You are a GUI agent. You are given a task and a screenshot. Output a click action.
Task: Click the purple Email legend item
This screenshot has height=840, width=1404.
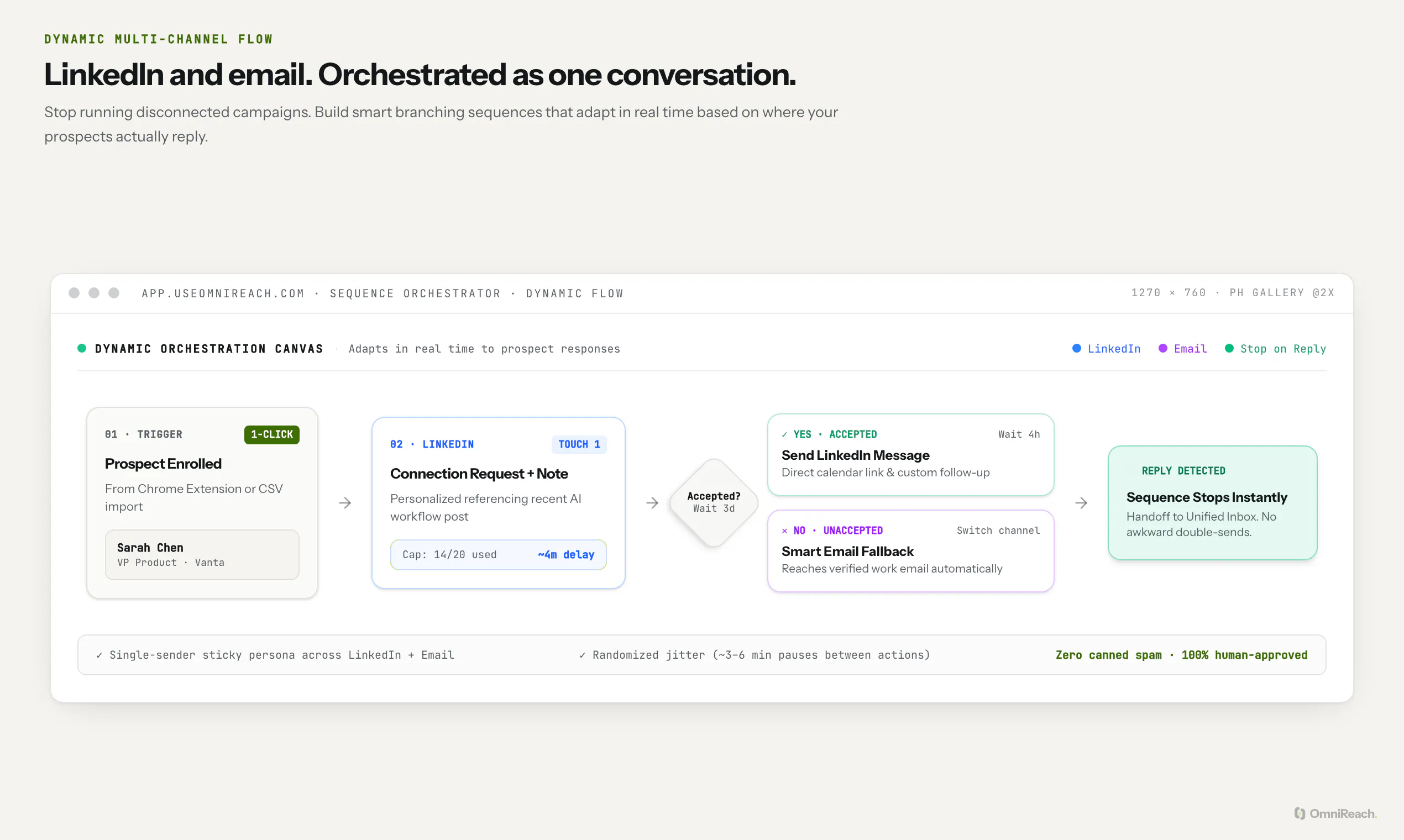[1183, 349]
